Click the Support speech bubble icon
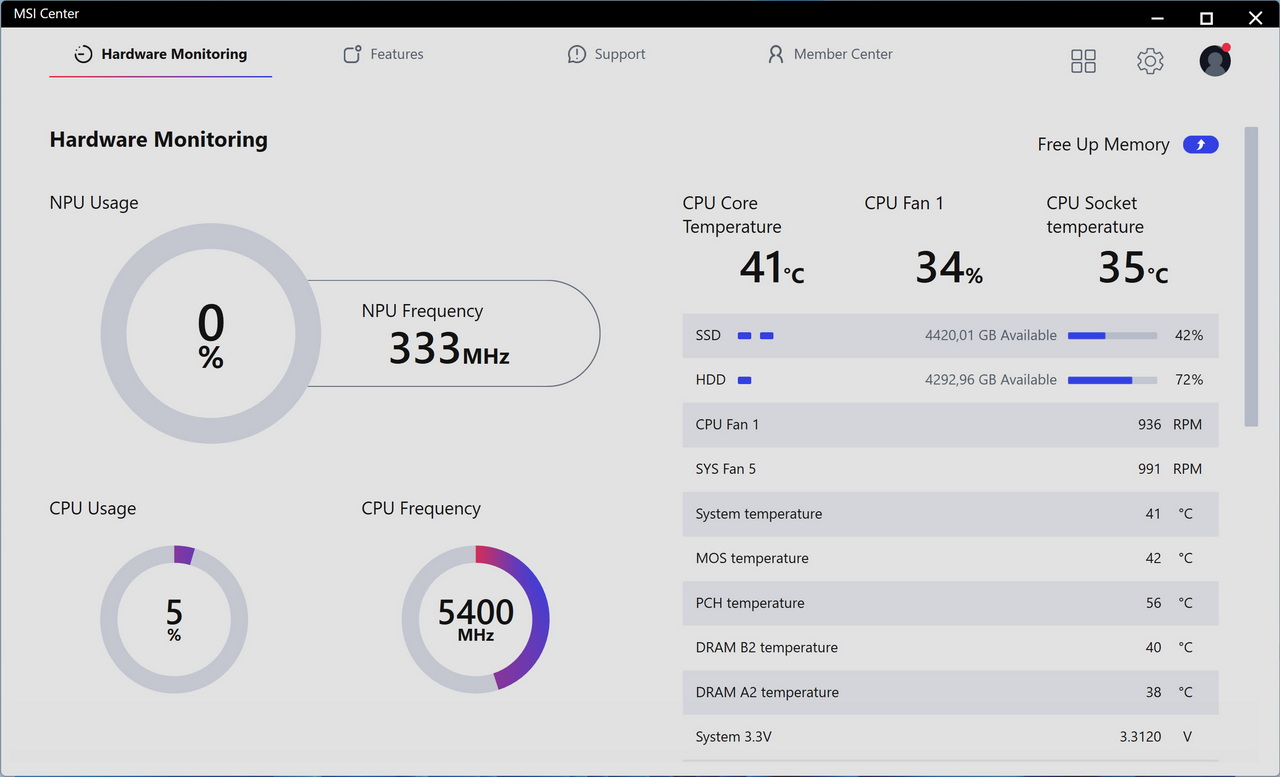This screenshot has width=1280, height=777. tap(577, 55)
